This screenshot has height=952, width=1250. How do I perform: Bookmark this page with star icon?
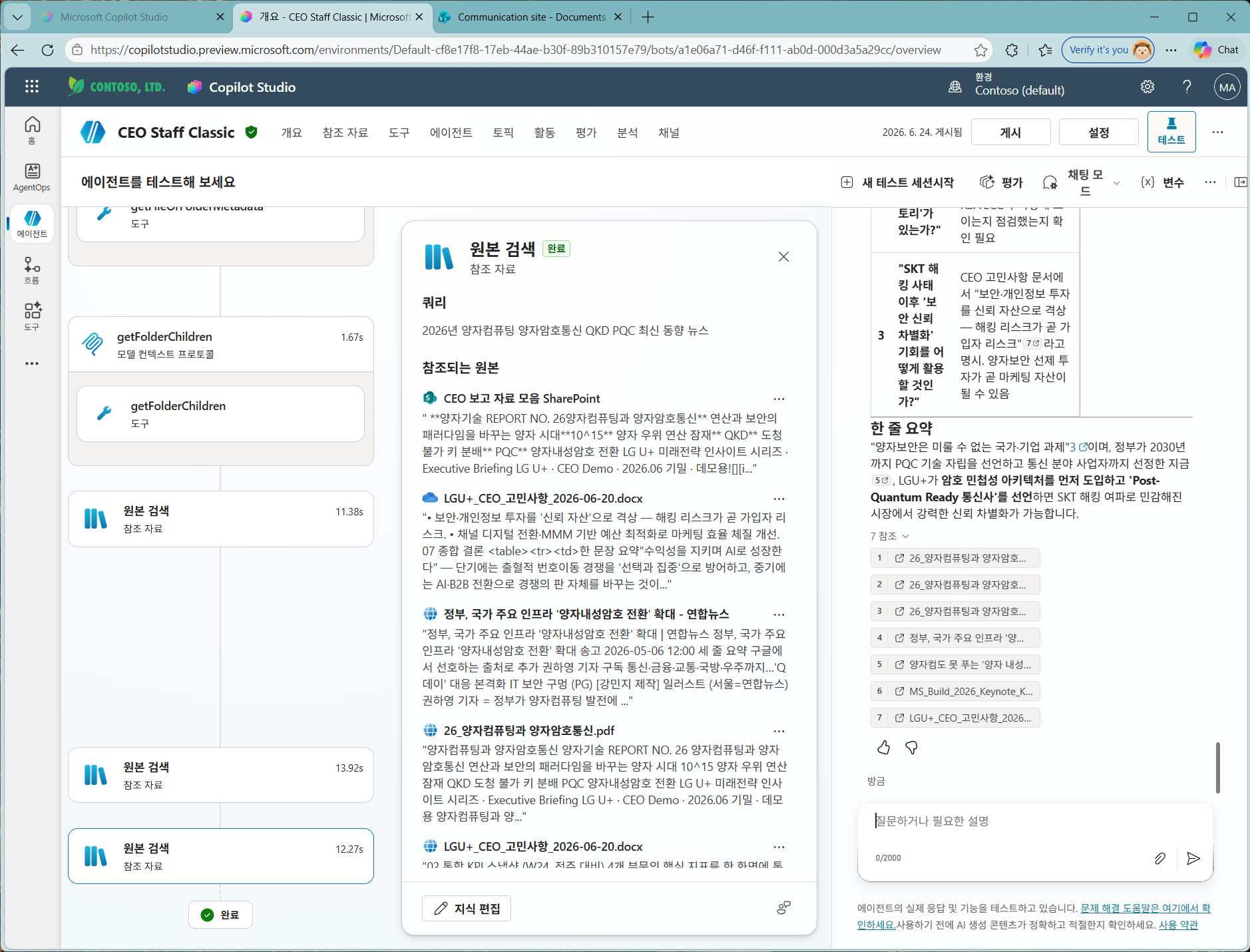click(x=980, y=50)
